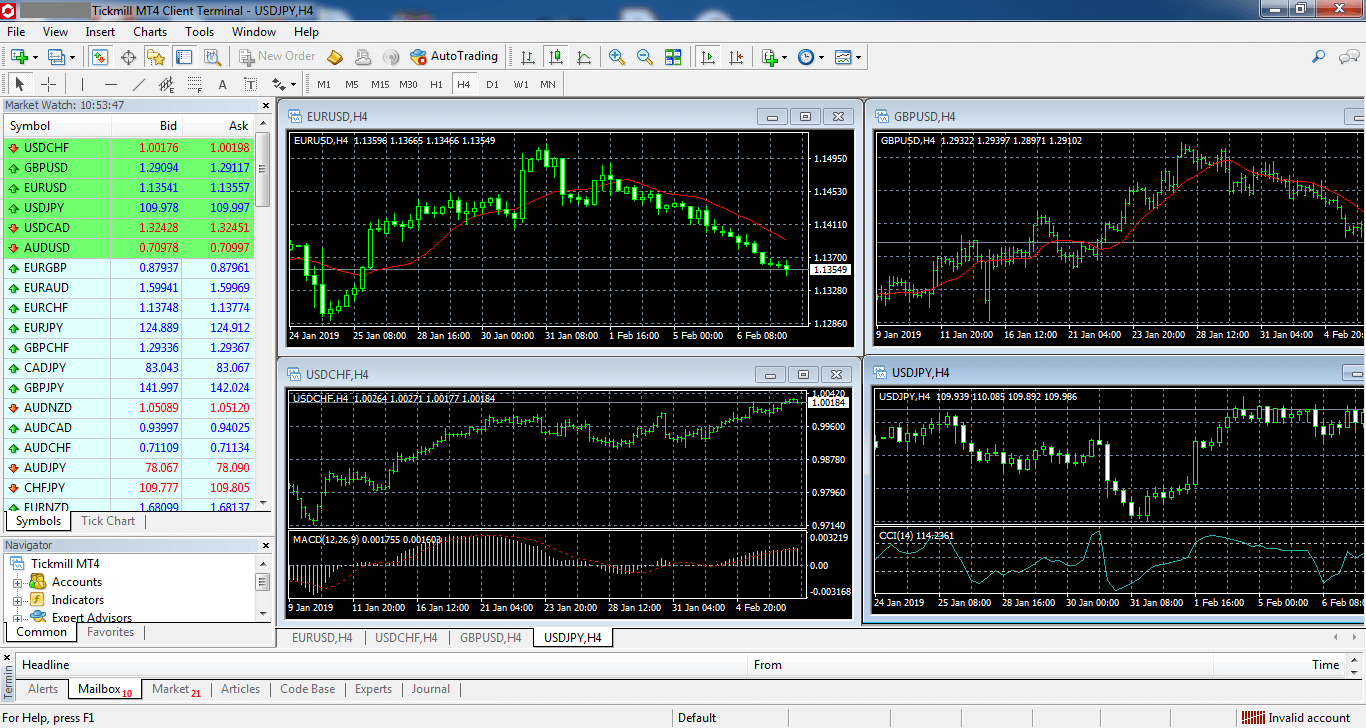Click the Zoom In magnifier icon
The width and height of the screenshot is (1366, 728).
(x=617, y=57)
